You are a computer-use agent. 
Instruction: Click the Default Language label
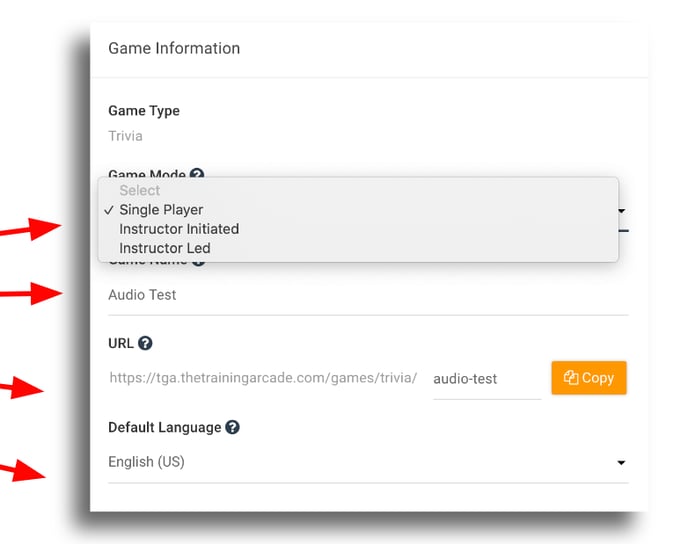pyautogui.click(x=164, y=427)
